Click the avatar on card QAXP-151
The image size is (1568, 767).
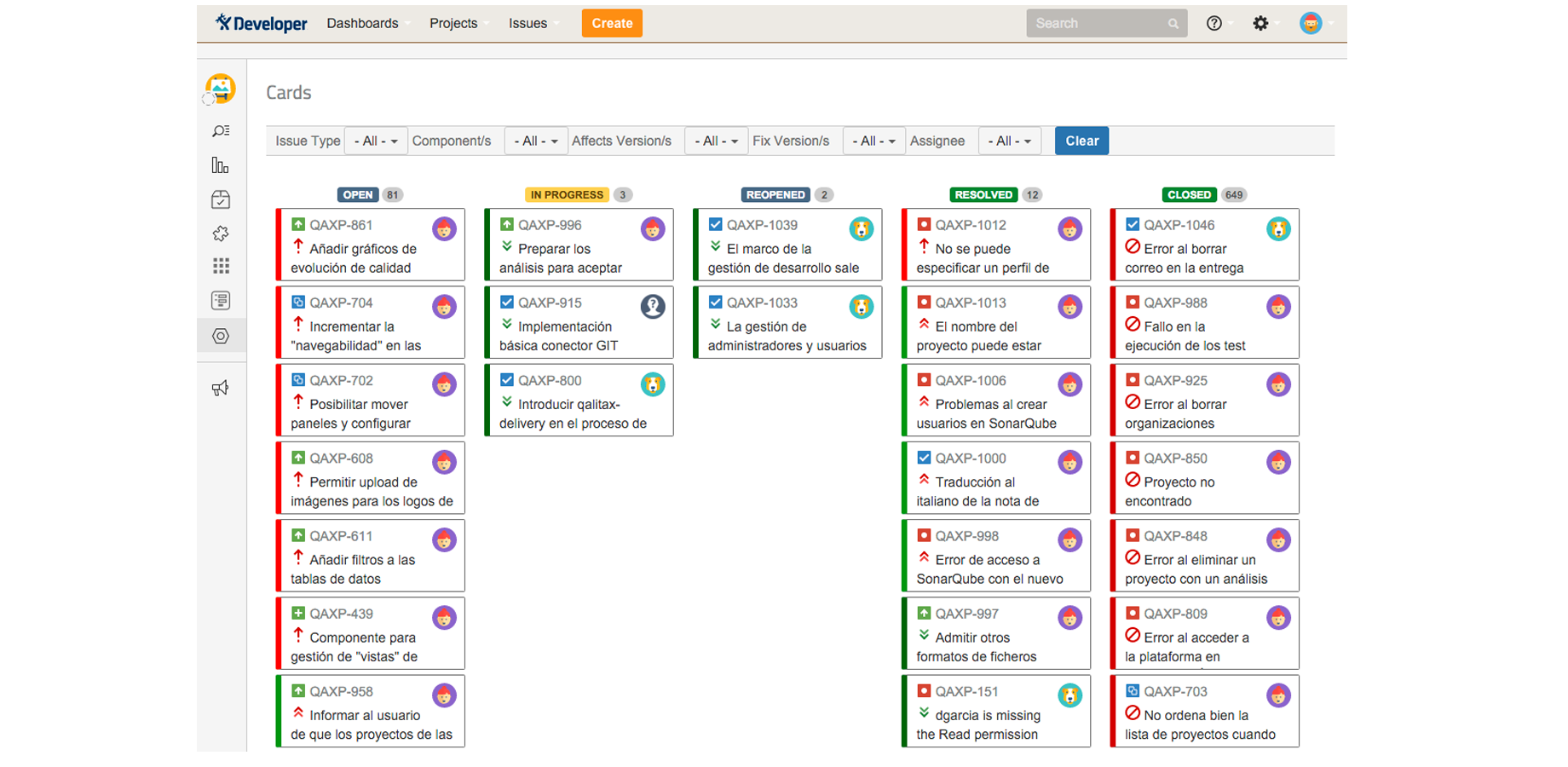[1070, 695]
